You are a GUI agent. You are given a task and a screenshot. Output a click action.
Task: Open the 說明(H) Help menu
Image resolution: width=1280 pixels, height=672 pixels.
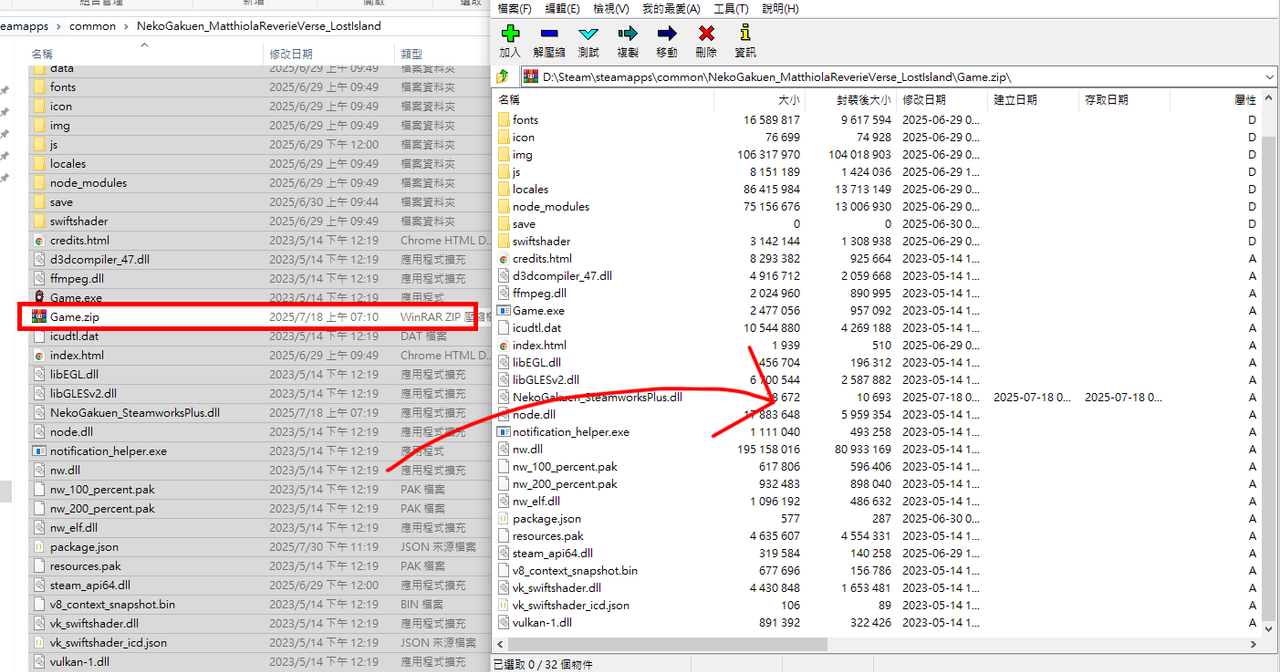point(780,8)
